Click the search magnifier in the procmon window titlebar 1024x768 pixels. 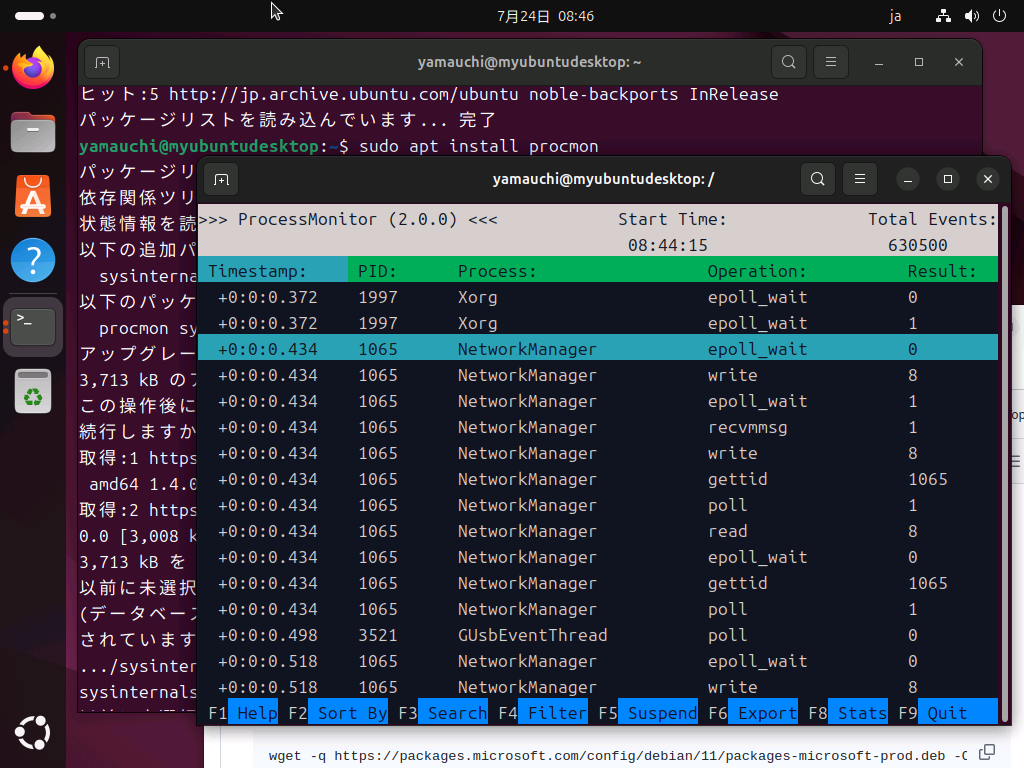coord(817,179)
